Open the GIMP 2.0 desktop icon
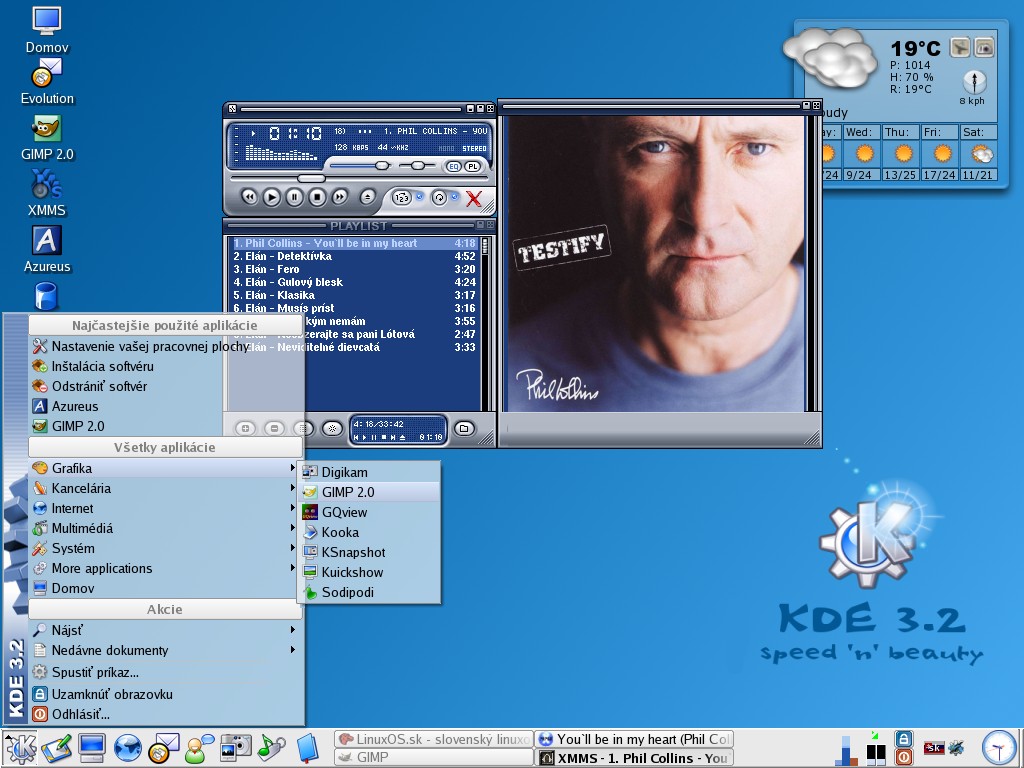 point(47,138)
